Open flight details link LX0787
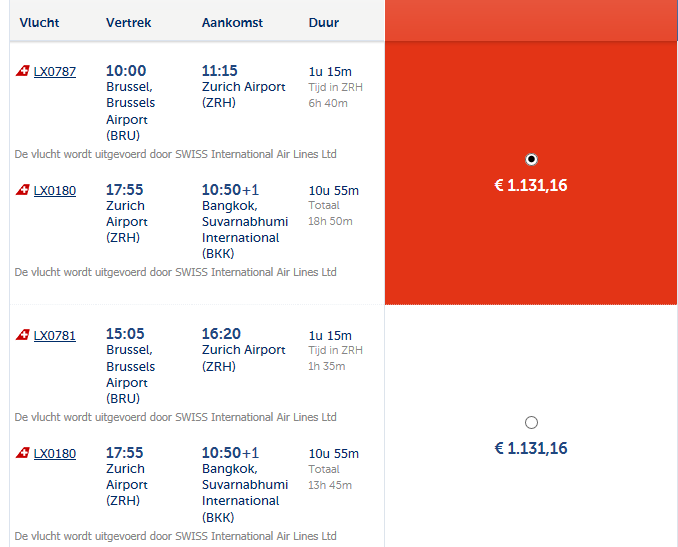Viewport: 678px width, 547px height. click(x=55, y=71)
